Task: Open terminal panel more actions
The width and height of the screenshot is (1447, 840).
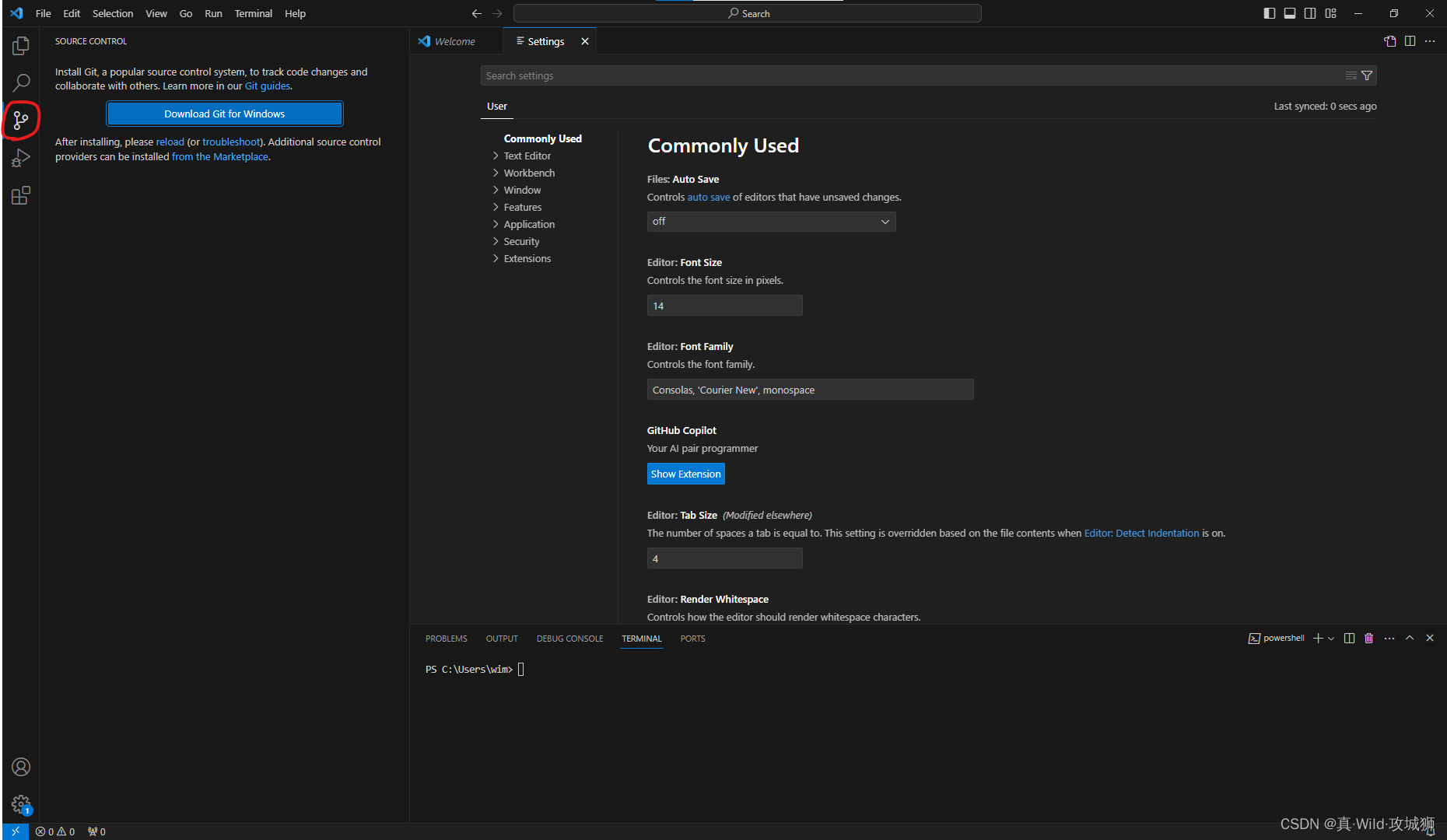Action: pyautogui.click(x=1389, y=638)
